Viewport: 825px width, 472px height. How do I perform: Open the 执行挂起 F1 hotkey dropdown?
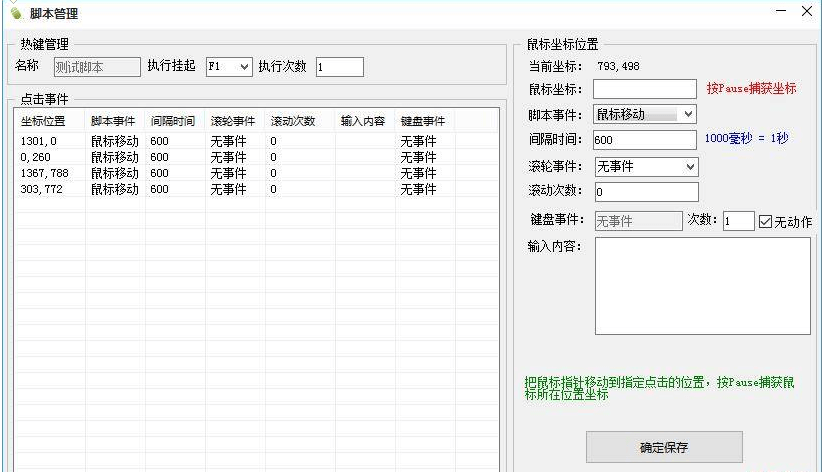(228, 67)
